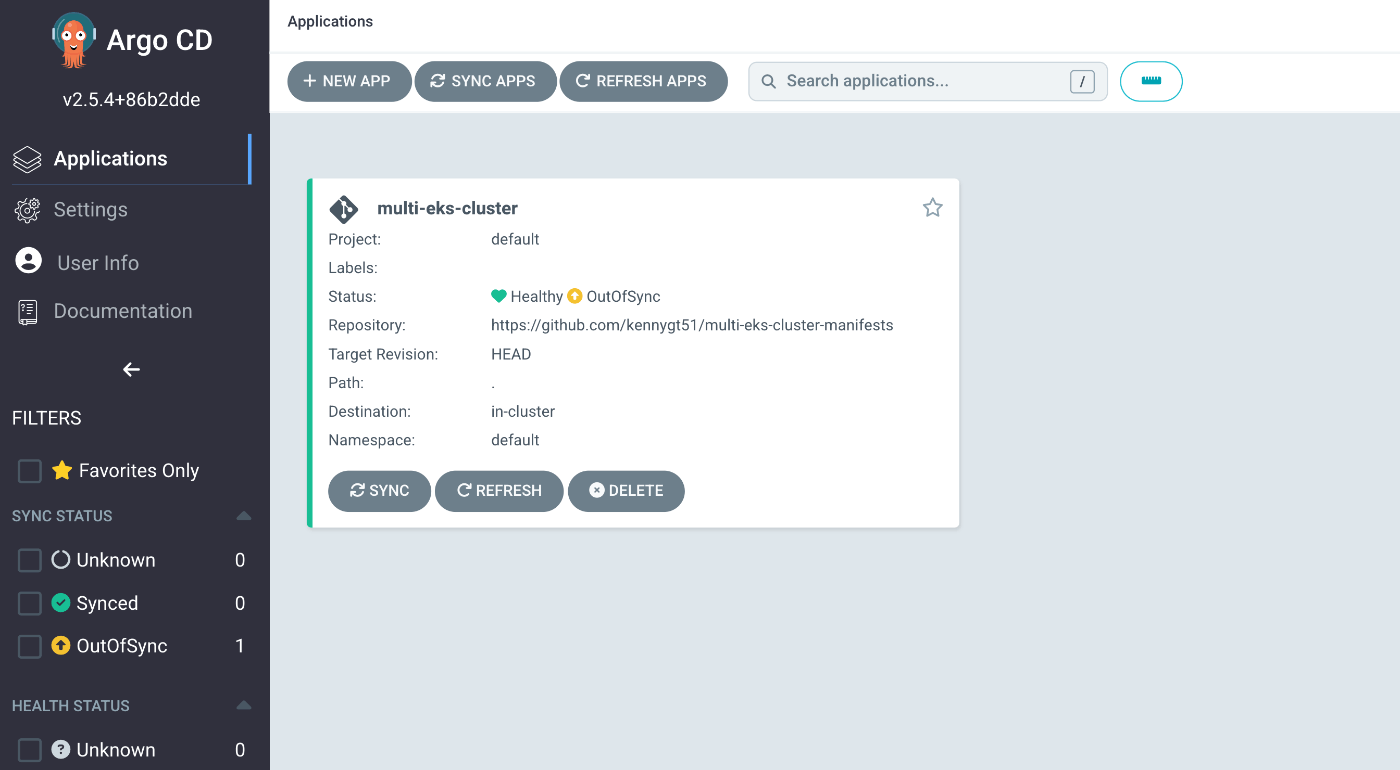Tick the OutOfSync filter checkbox
Screen dimensions: 1400x770
(30, 646)
